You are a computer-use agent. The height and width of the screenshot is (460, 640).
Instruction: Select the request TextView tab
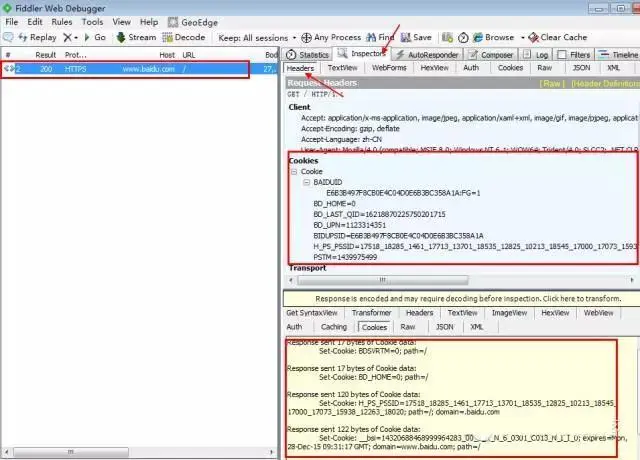click(342, 68)
